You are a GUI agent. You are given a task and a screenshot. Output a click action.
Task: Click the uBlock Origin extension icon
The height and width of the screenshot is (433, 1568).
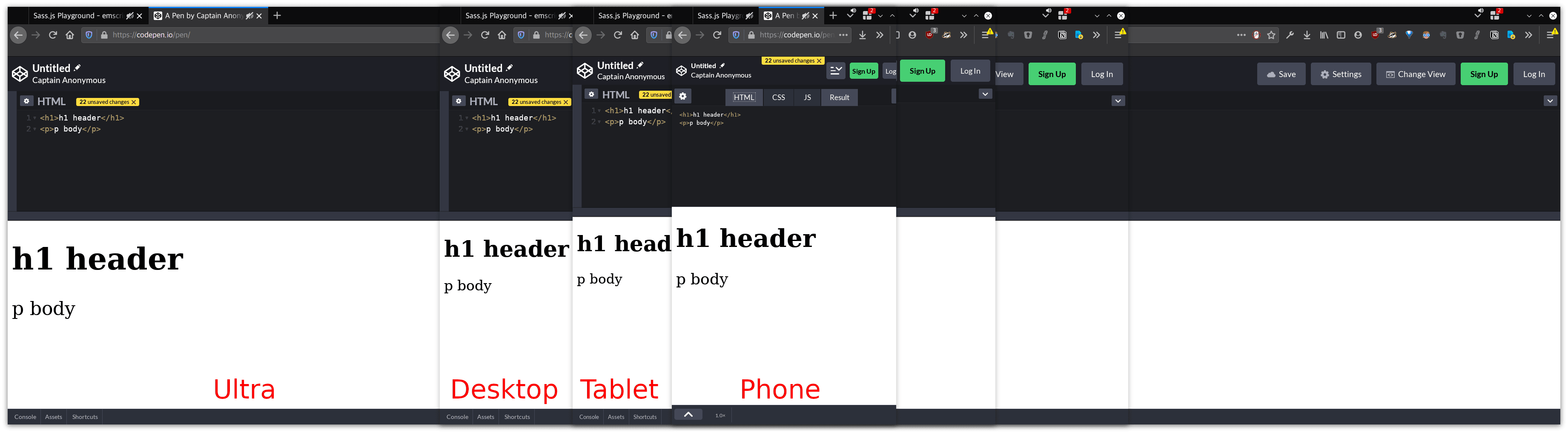[x=1374, y=35]
